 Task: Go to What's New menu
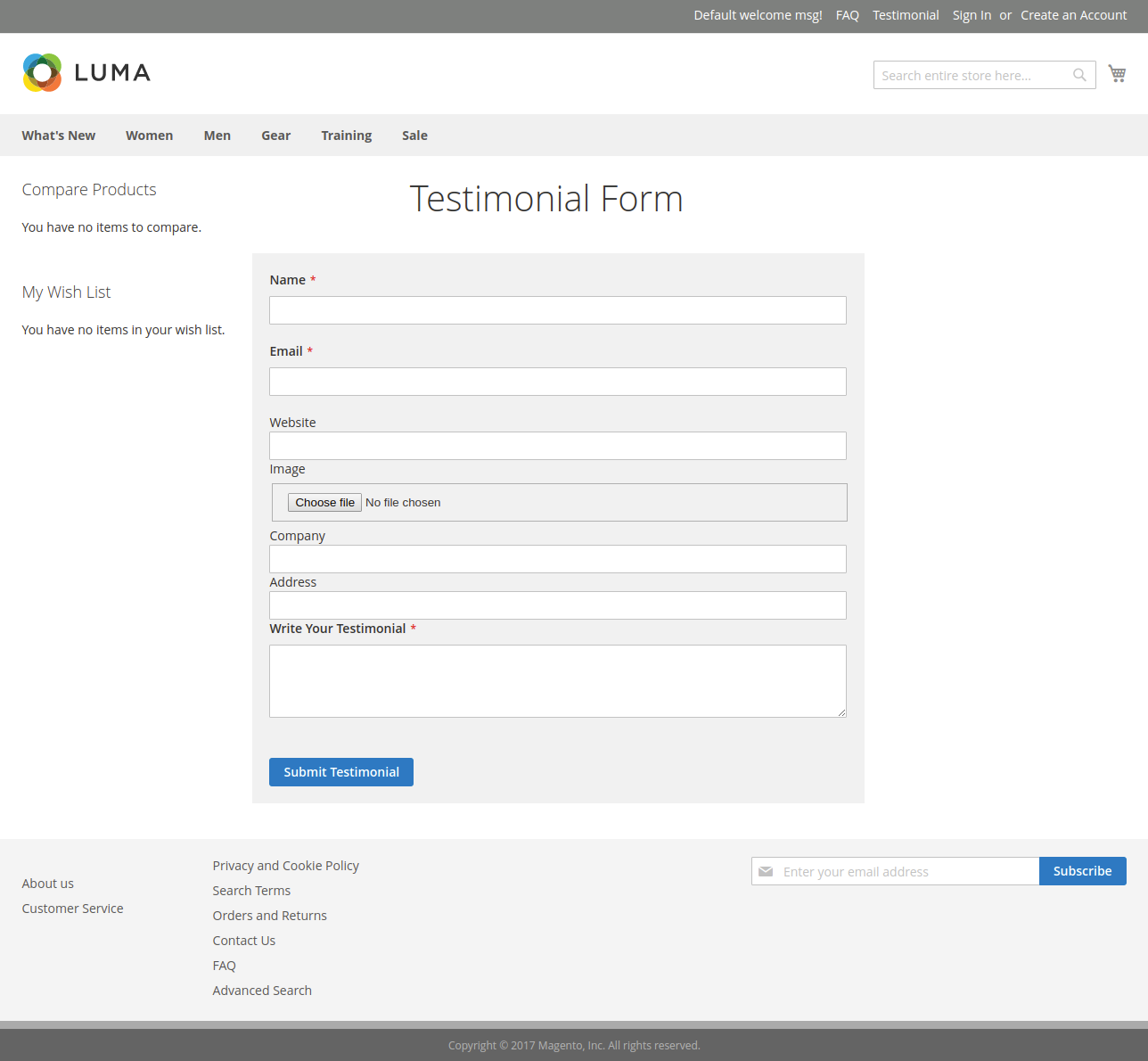59,136
